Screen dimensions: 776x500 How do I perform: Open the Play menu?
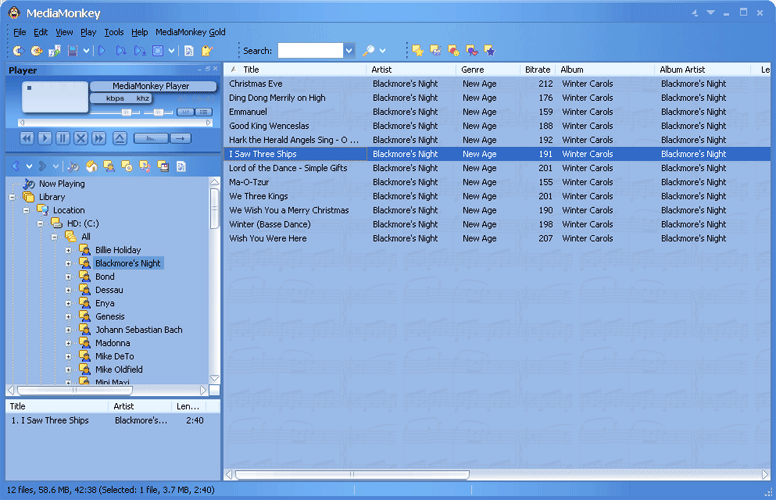point(88,32)
